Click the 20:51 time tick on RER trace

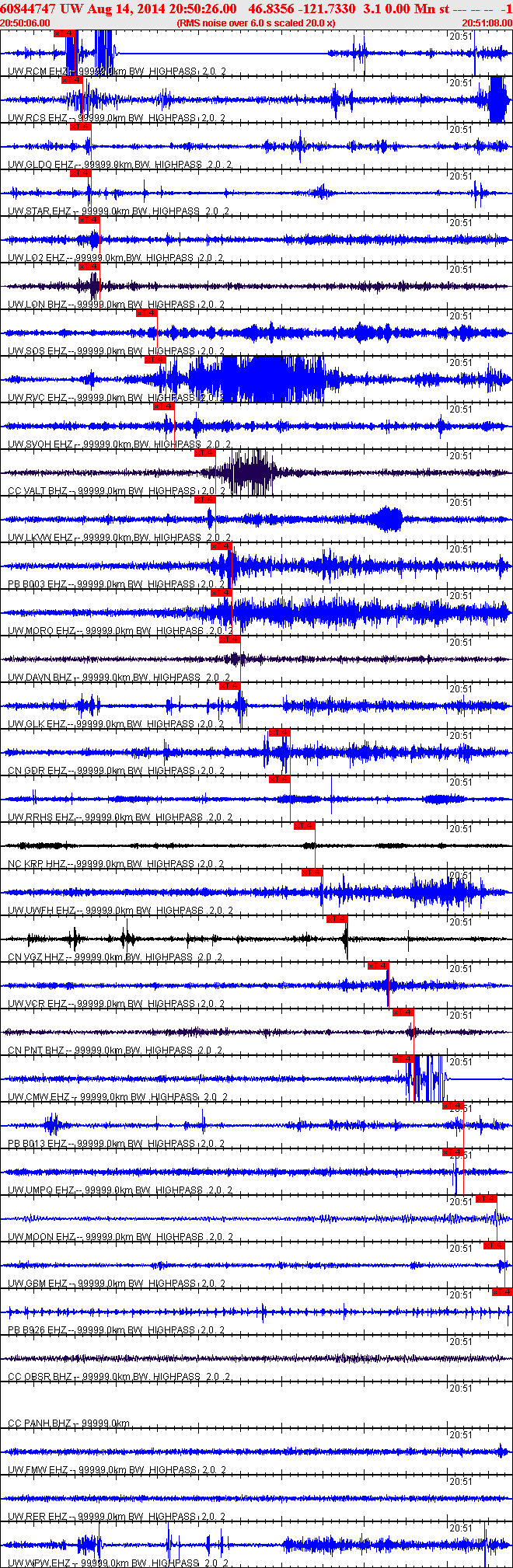(x=460, y=1482)
